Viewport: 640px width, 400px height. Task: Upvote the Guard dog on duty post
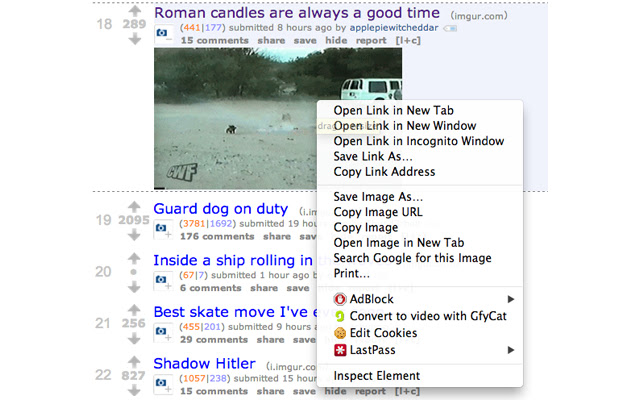click(134, 207)
